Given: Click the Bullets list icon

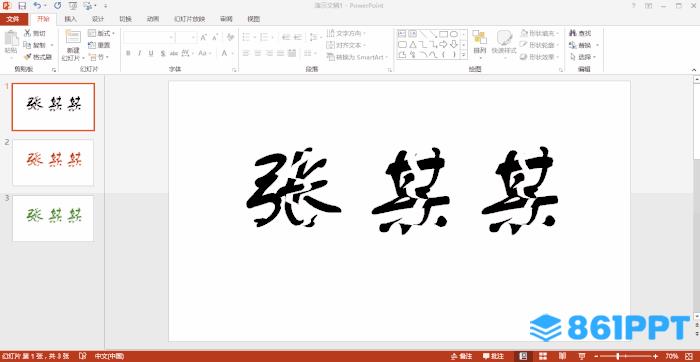Looking at the screenshot, I should coord(246,37).
